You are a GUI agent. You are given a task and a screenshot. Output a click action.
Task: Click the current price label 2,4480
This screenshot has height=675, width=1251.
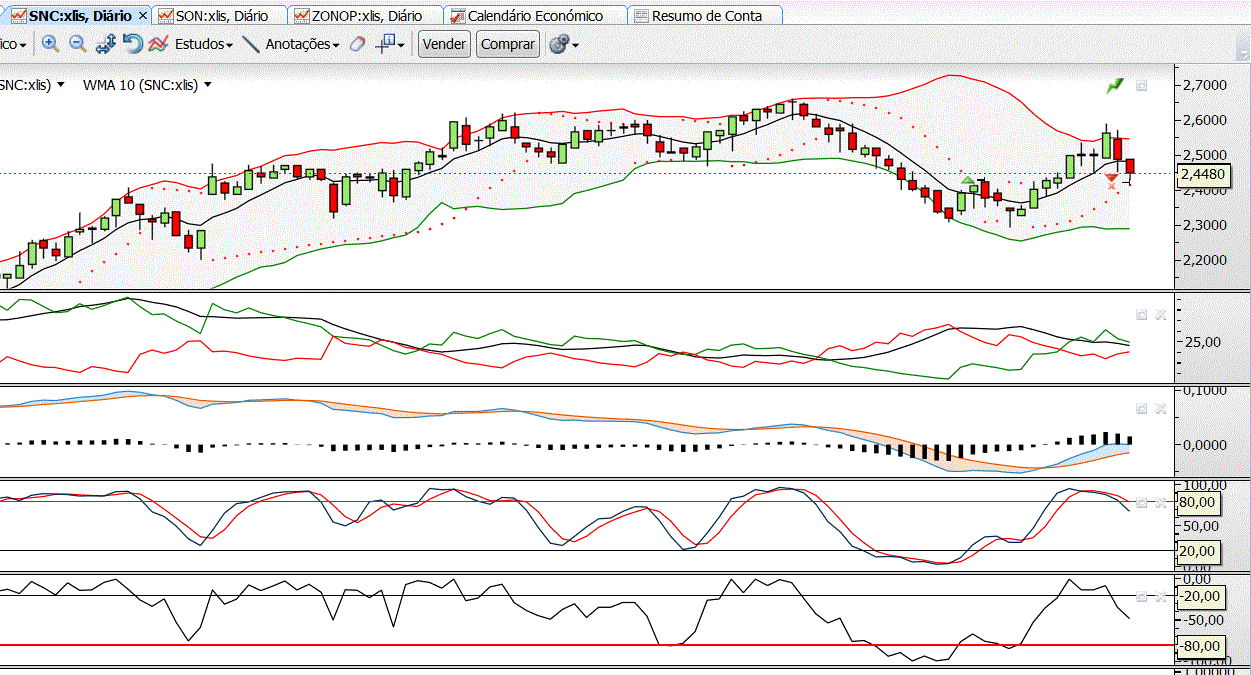tap(1203, 174)
